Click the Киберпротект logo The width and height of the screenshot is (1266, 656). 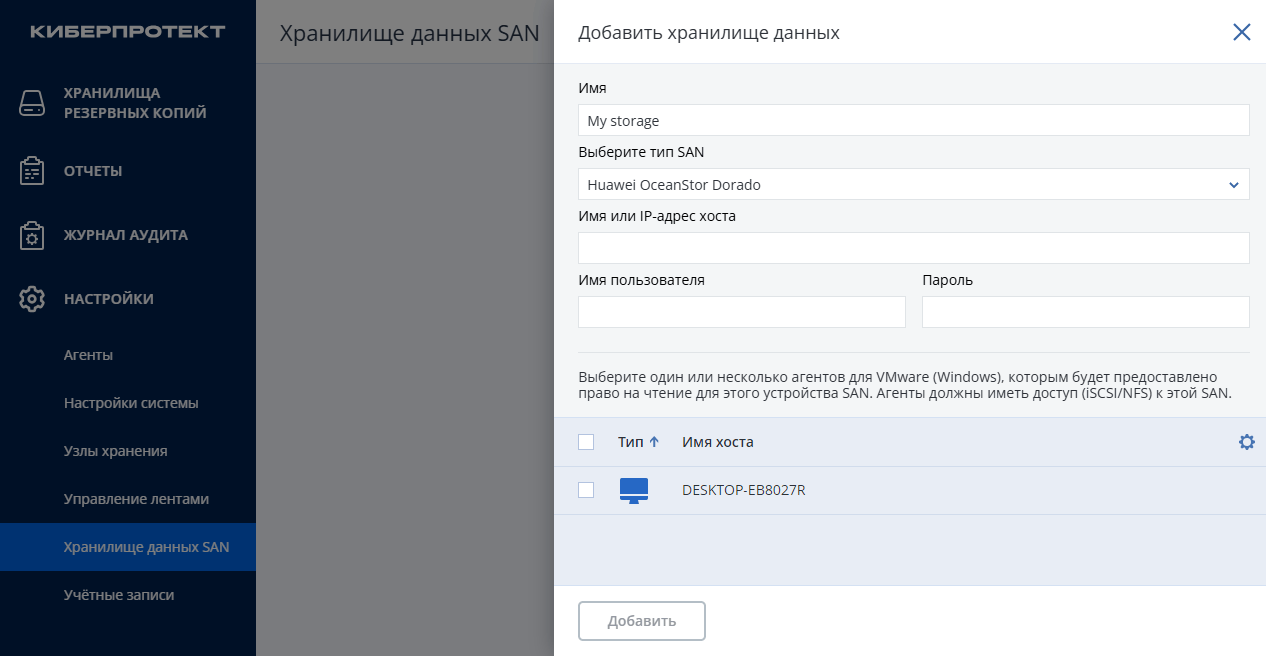[x=127, y=32]
